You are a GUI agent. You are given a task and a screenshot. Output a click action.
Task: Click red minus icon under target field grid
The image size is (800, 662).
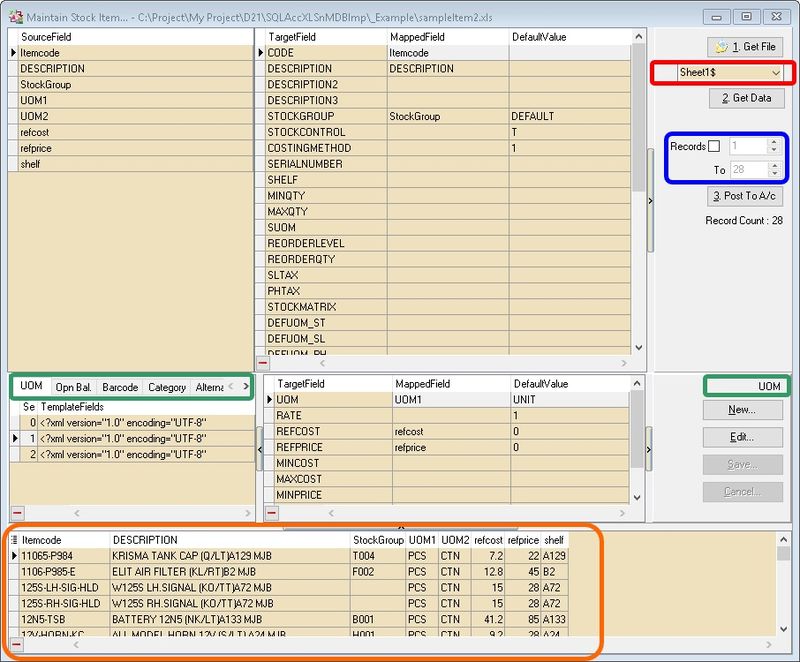click(263, 364)
